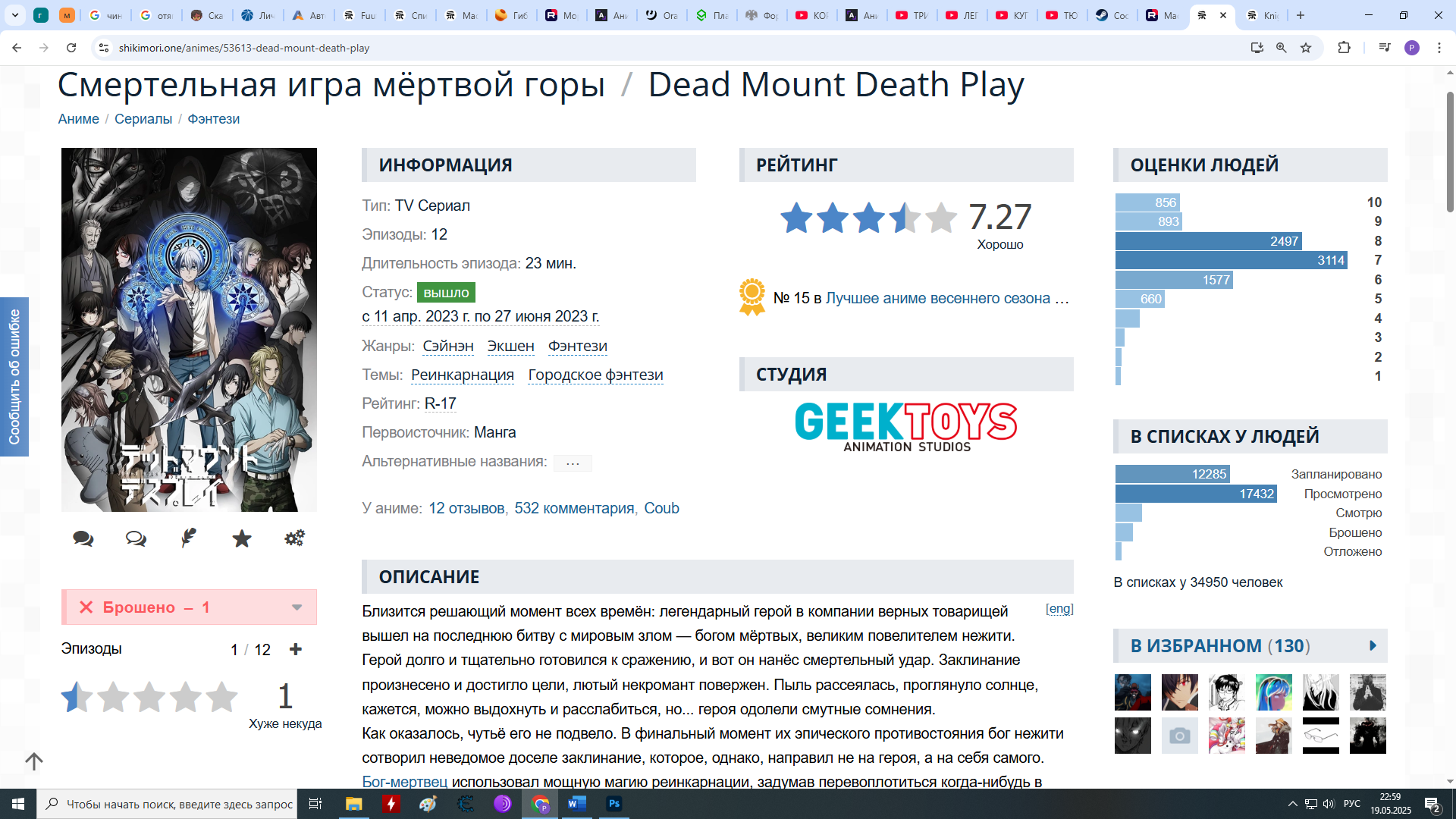The width and height of the screenshot is (1456, 819).
Task: Switch to the Fuu browser tab
Action: tap(360, 15)
